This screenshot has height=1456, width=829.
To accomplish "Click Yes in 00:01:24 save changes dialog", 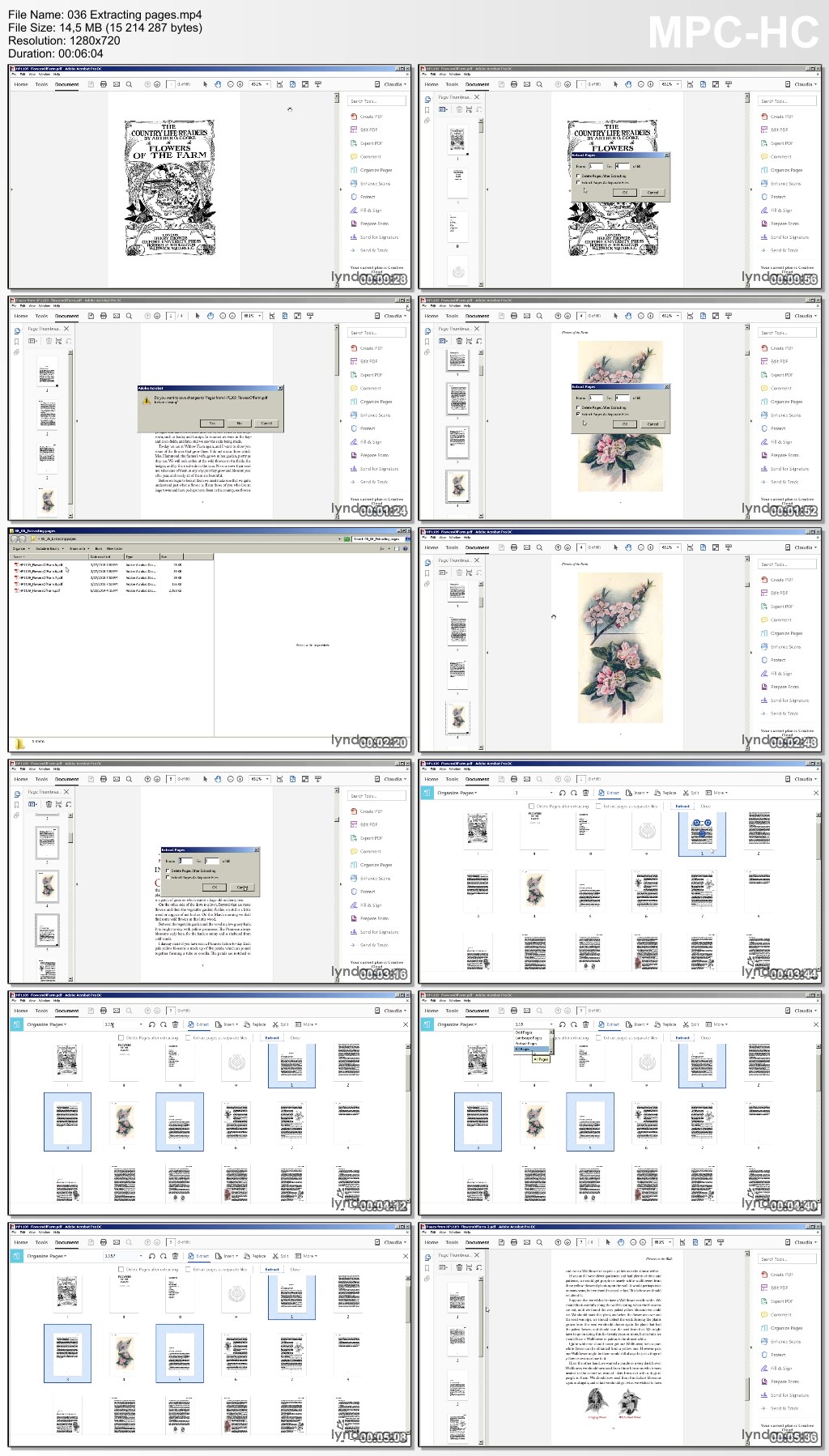I will [x=212, y=423].
